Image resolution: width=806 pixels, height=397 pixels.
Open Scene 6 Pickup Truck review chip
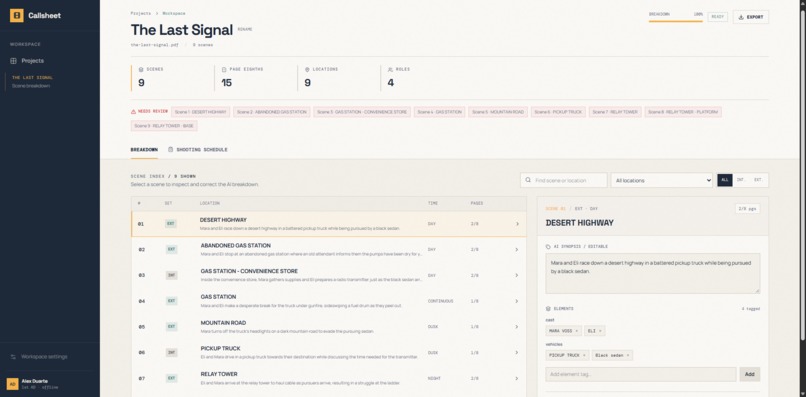coord(558,112)
